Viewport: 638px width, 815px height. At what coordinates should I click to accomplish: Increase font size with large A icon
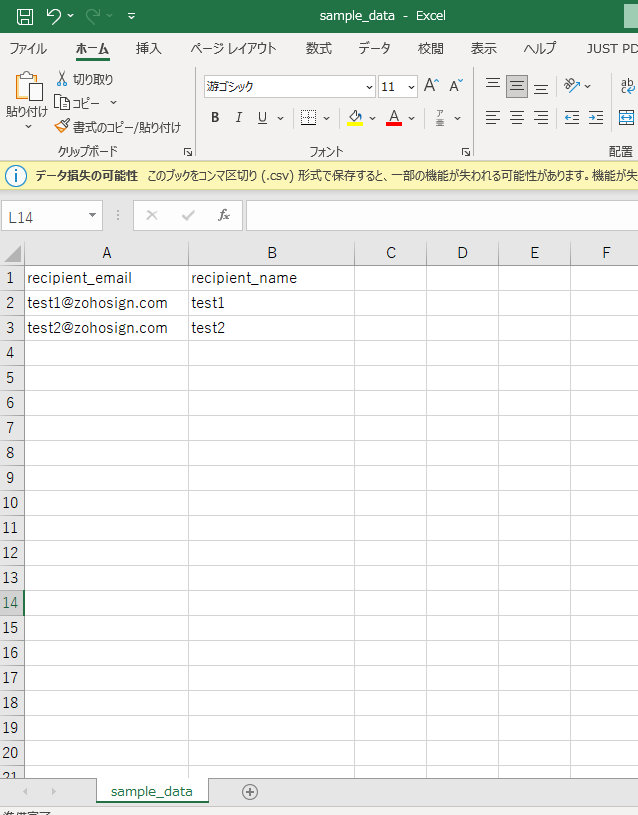pyautogui.click(x=431, y=86)
